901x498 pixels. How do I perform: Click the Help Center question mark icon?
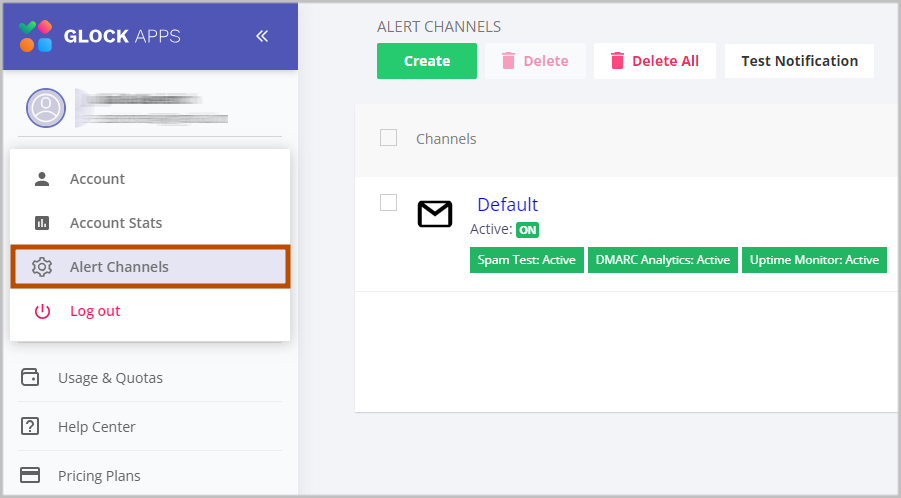point(30,427)
